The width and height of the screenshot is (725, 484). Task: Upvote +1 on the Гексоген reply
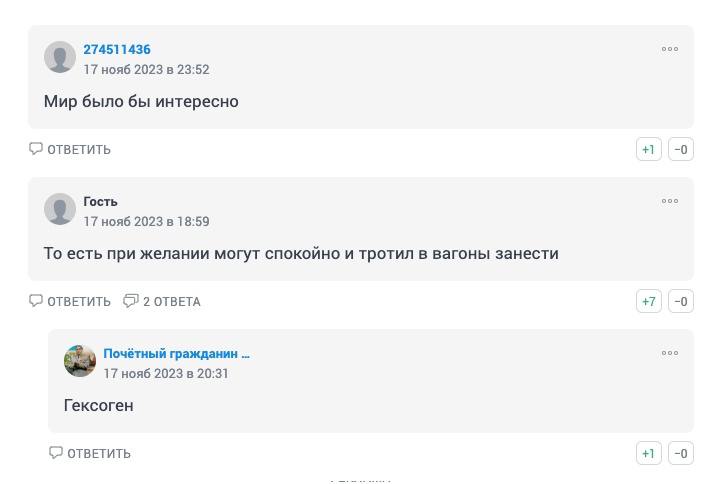(x=649, y=453)
